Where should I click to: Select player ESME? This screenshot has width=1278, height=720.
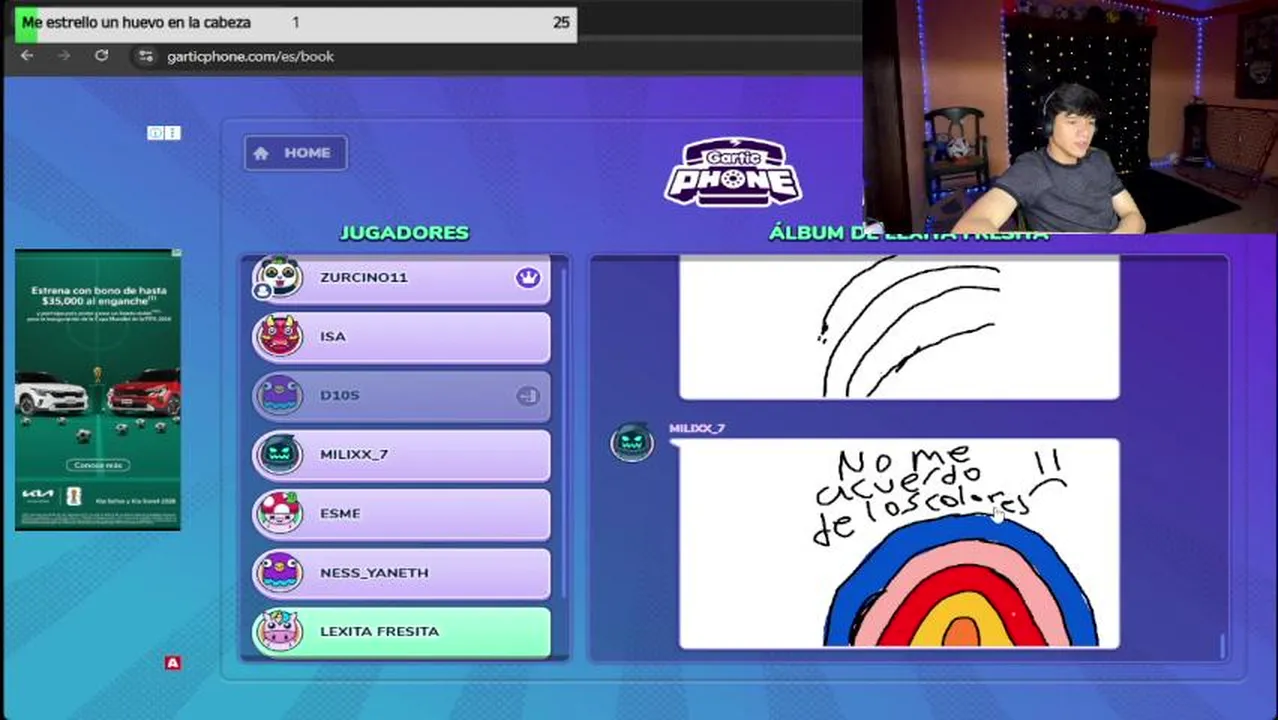pyautogui.click(x=401, y=514)
